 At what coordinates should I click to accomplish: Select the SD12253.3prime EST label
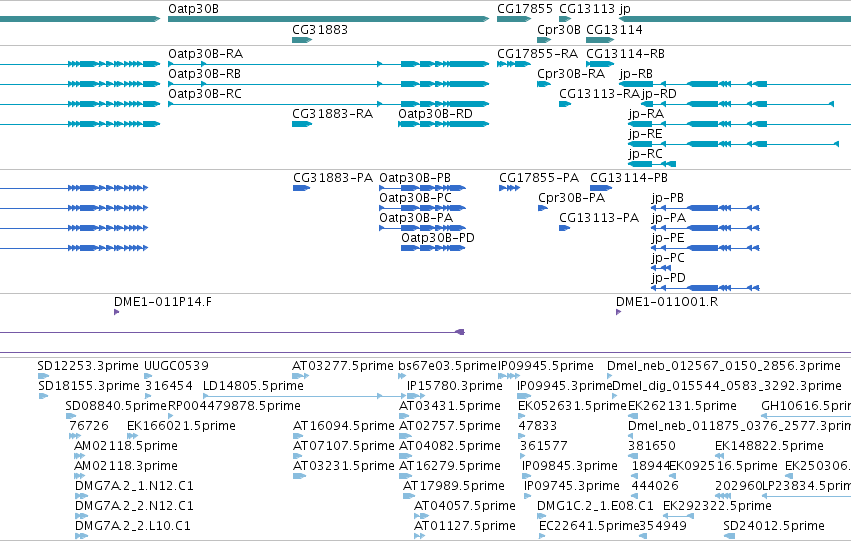tap(88, 366)
